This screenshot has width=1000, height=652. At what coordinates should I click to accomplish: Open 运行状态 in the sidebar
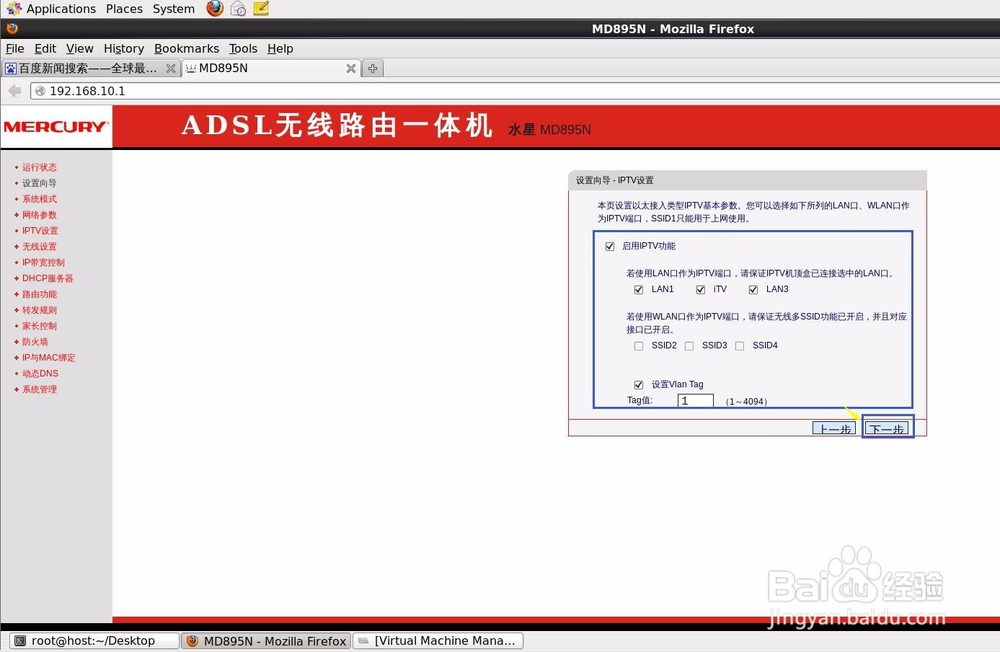click(x=39, y=167)
